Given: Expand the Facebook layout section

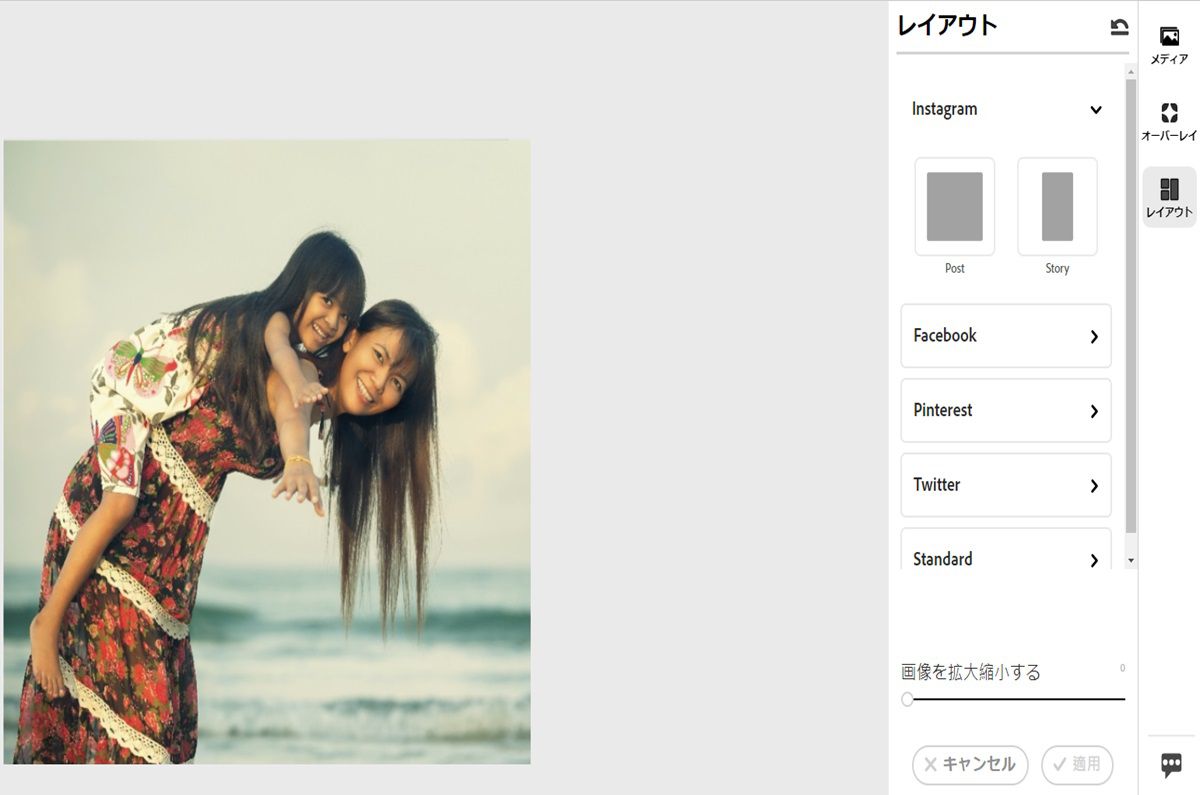Looking at the screenshot, I should pos(1006,336).
